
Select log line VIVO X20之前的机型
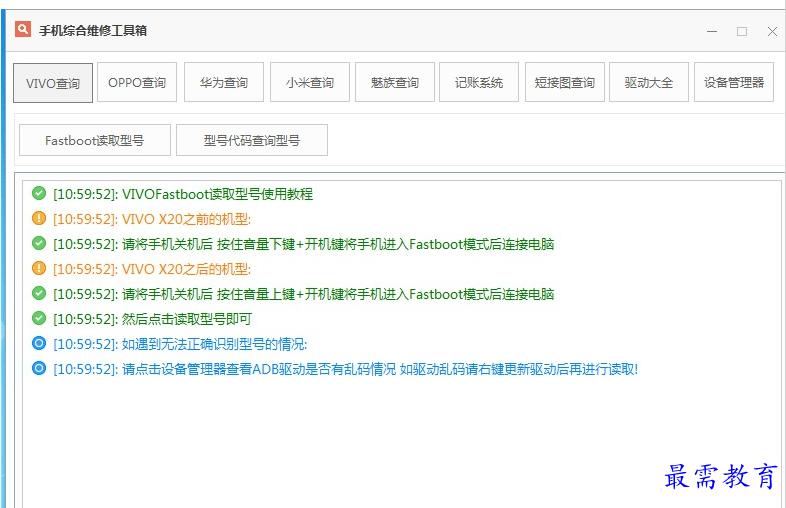(x=152, y=219)
